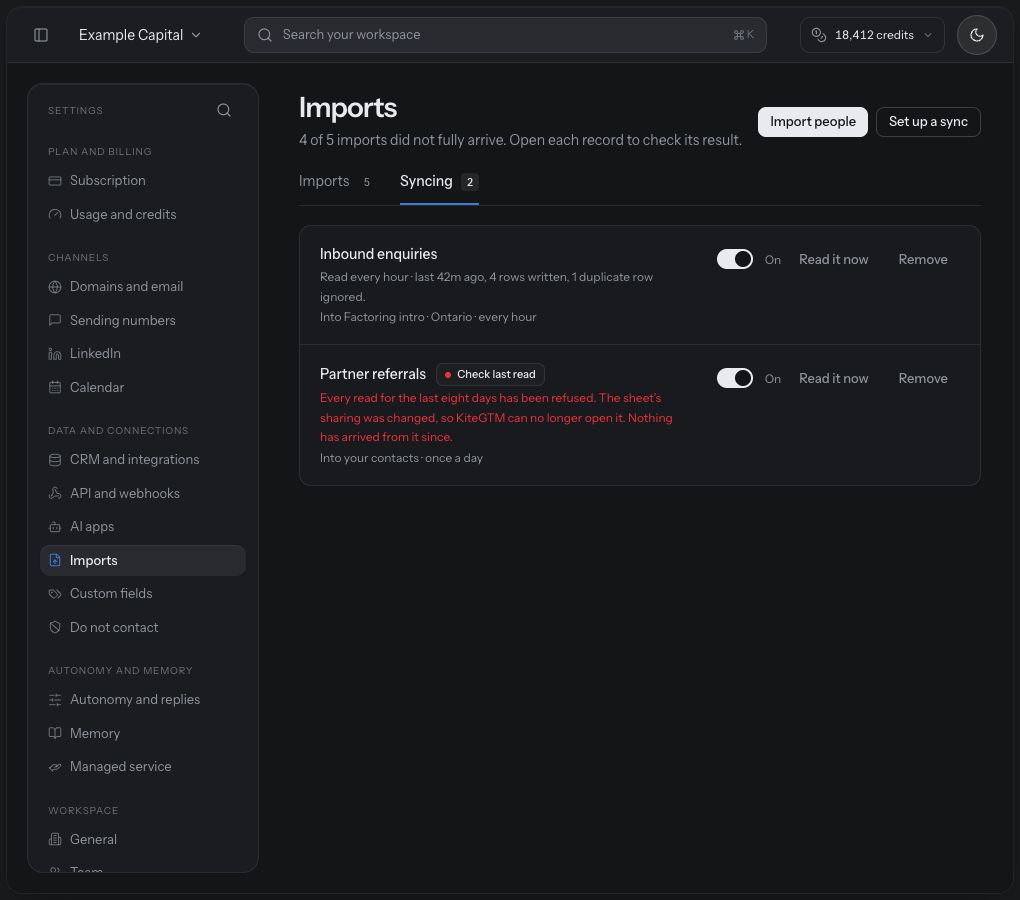Click the Domains and email globe icon

[x=55, y=287]
